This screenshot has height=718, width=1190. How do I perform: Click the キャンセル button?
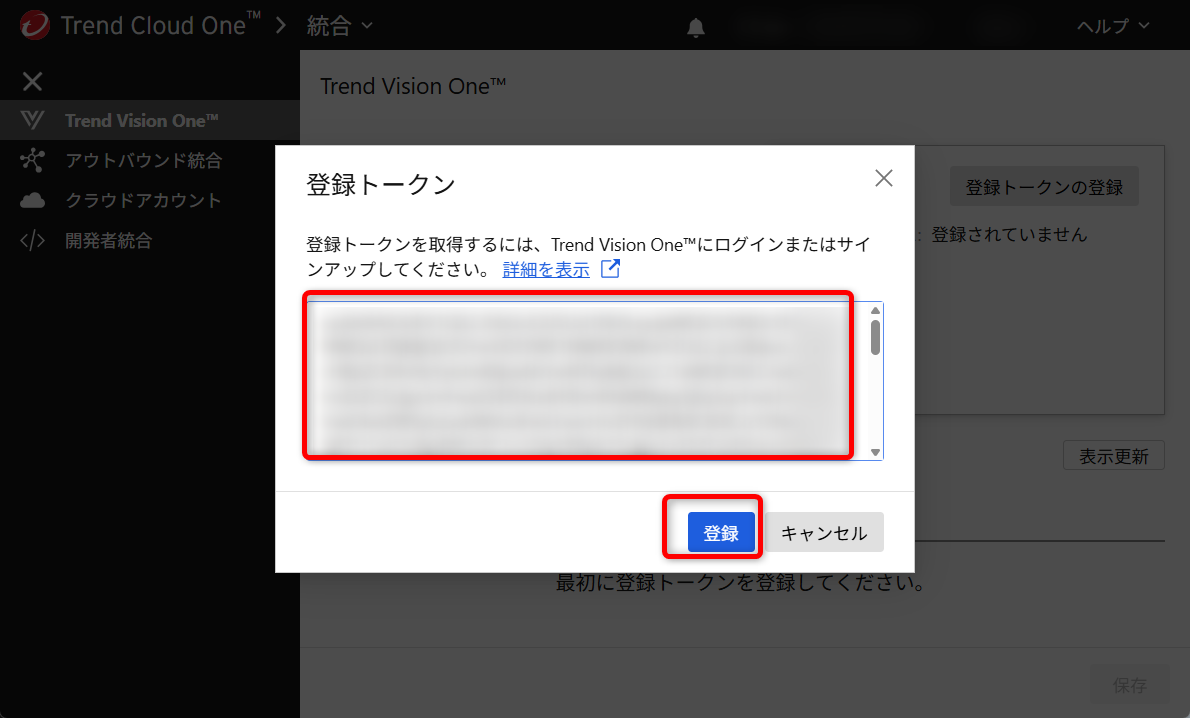pyautogui.click(x=824, y=533)
